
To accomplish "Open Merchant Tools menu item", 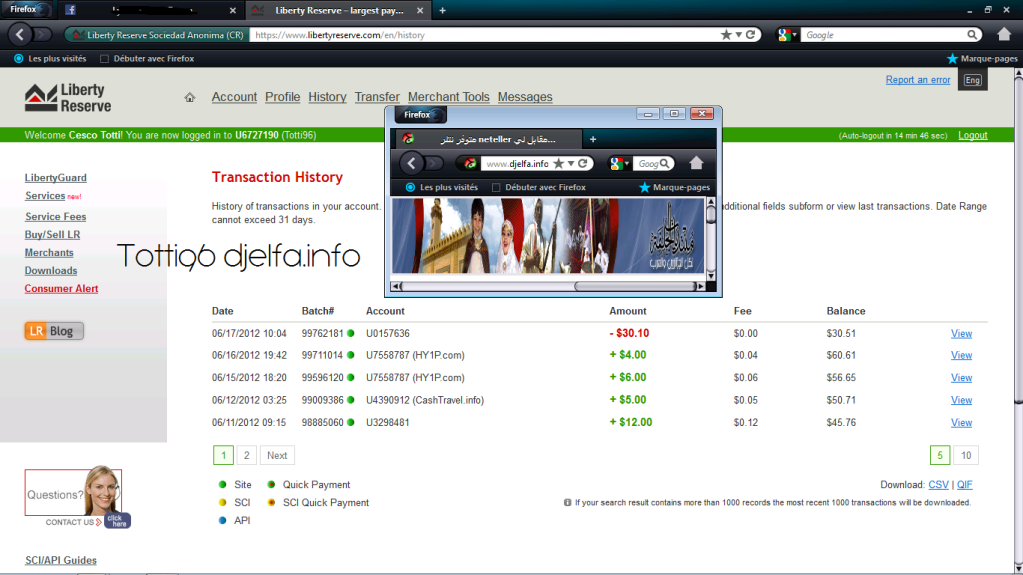I will point(449,97).
